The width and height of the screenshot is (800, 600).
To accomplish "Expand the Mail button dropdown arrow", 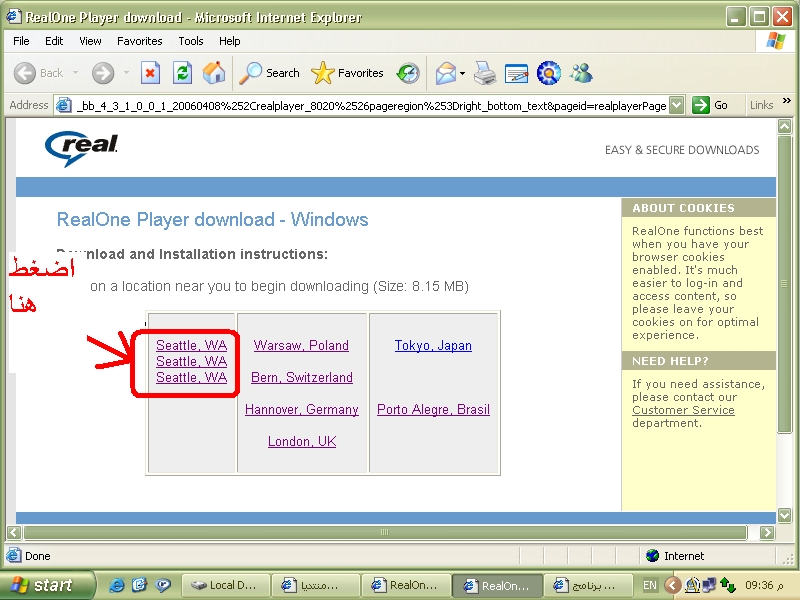I will pos(462,73).
